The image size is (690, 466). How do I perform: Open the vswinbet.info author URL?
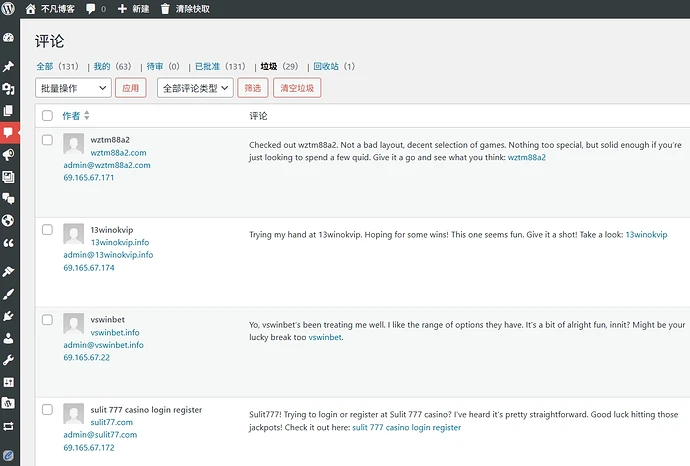point(115,332)
